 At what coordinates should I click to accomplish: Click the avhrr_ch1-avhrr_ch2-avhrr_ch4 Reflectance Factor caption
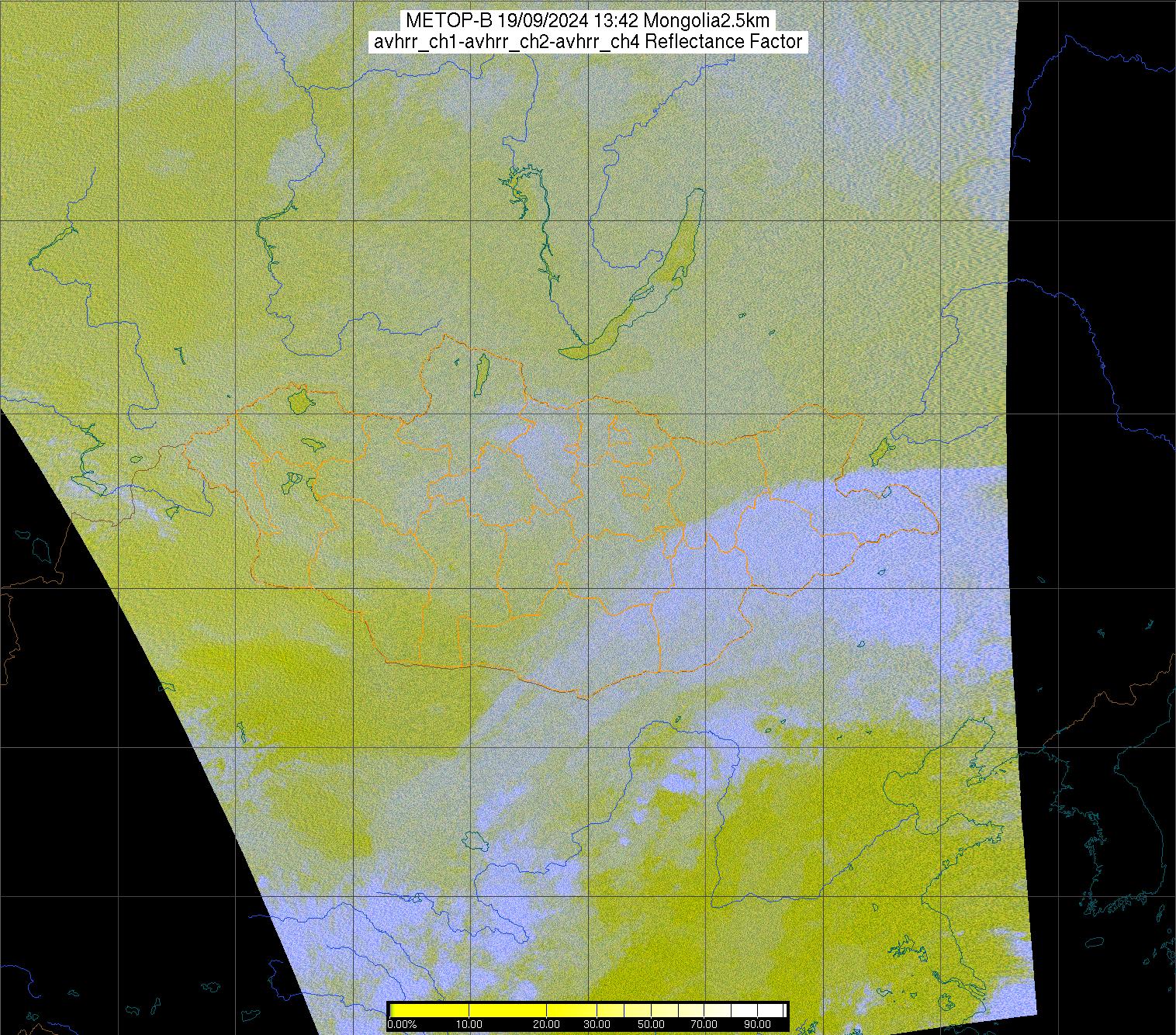click(x=587, y=42)
